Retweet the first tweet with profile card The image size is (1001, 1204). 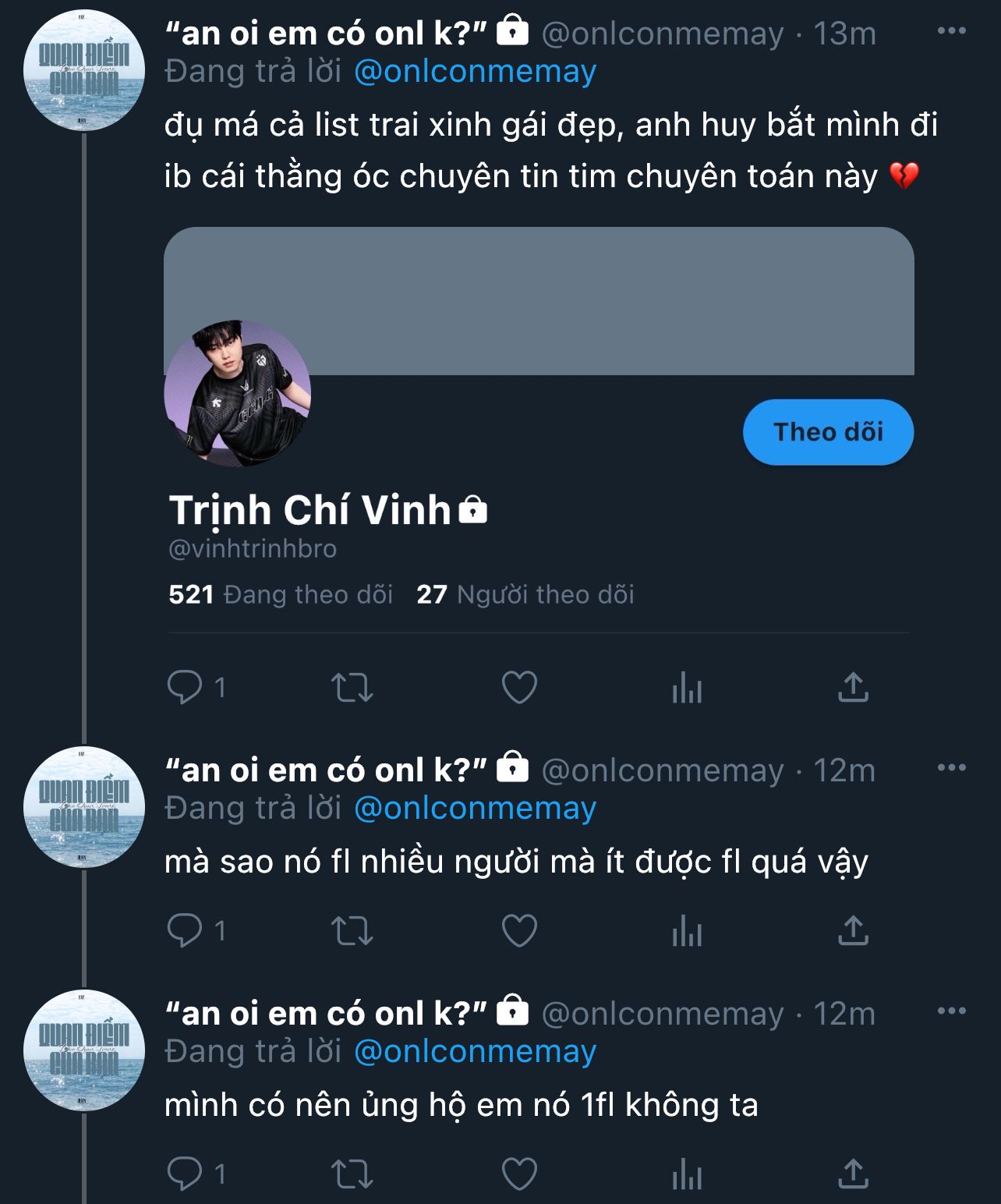[x=352, y=688]
